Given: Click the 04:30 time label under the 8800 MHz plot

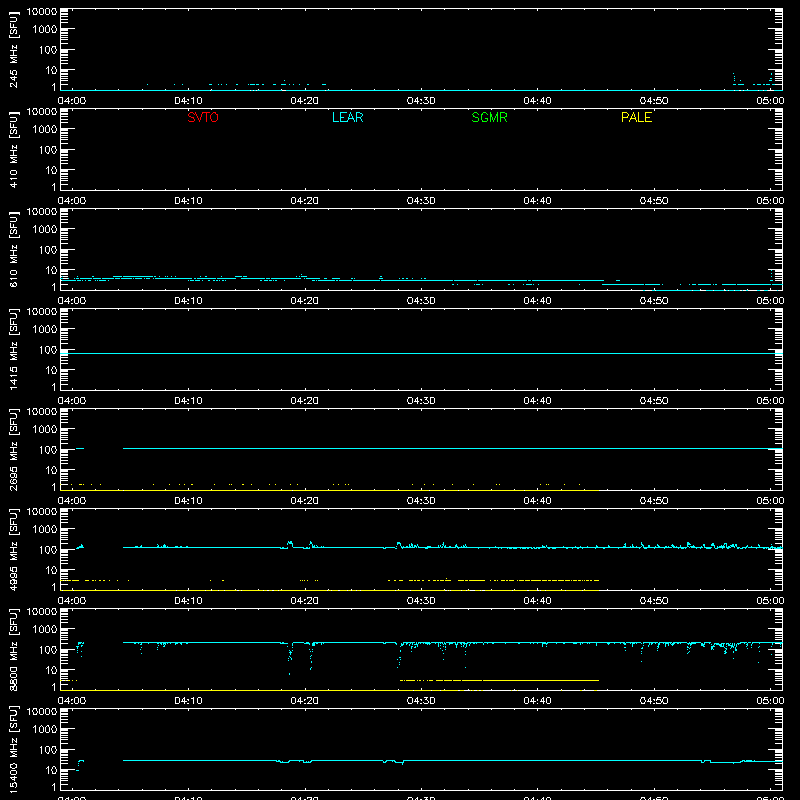Looking at the screenshot, I should 421,701.
